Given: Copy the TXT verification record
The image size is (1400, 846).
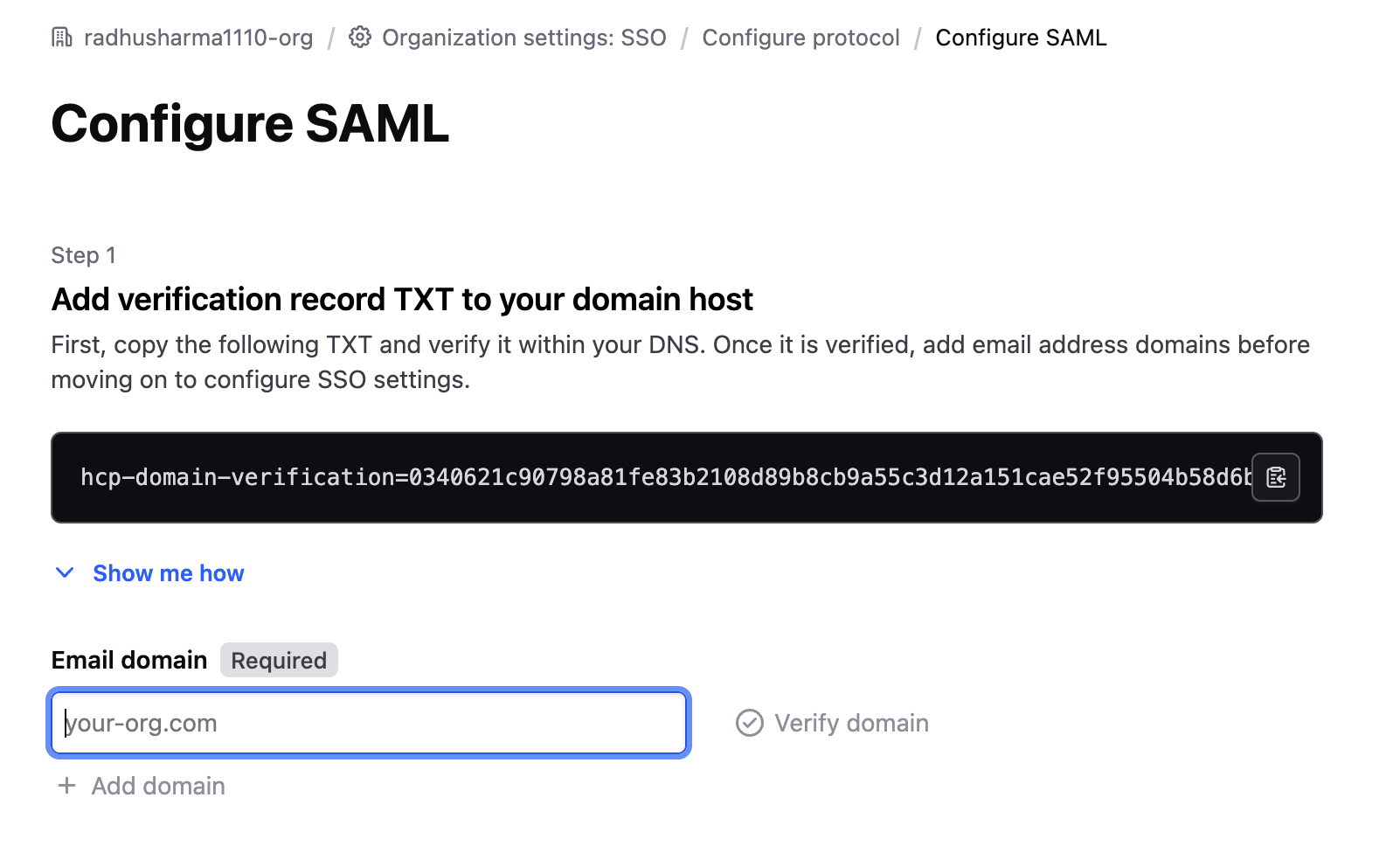Looking at the screenshot, I should point(1275,477).
